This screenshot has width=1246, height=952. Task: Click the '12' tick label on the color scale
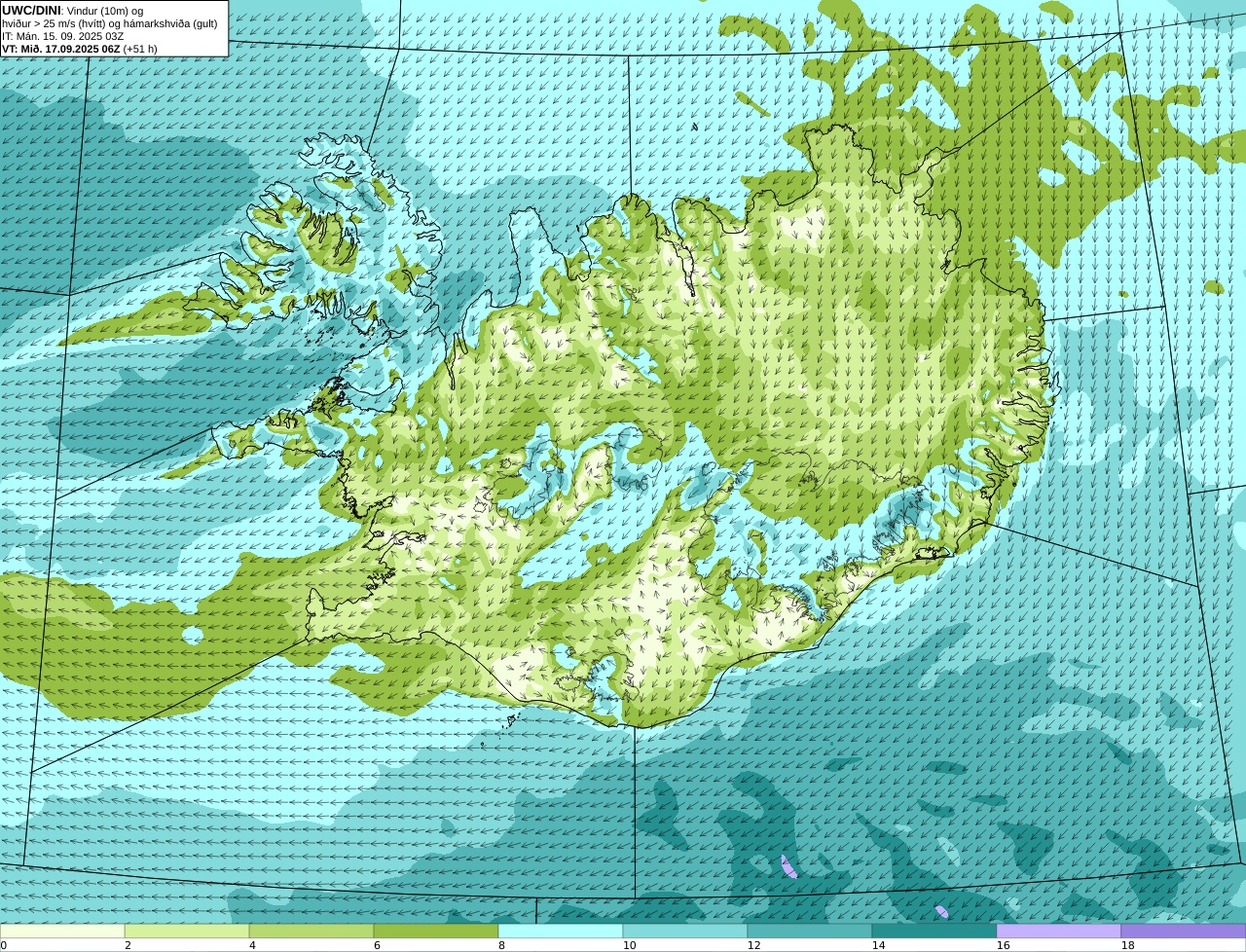[x=752, y=945]
